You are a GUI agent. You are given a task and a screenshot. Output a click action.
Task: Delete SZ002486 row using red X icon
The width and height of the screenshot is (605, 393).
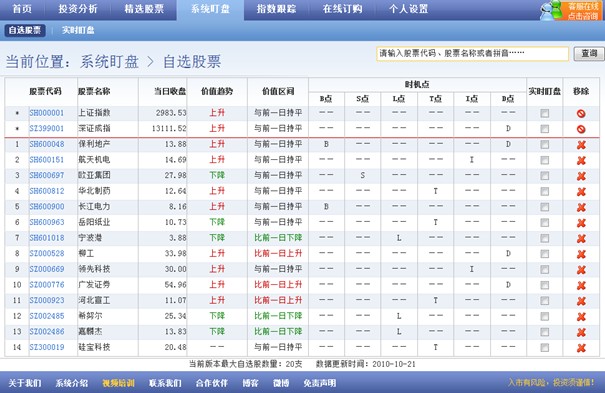(581, 332)
